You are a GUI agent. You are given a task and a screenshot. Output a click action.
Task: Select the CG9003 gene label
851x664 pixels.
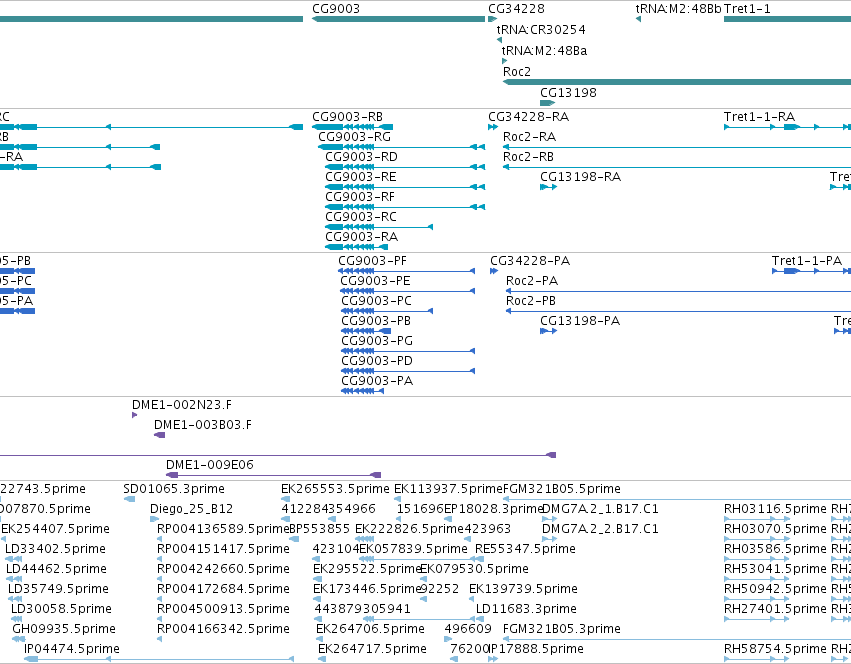point(336,9)
